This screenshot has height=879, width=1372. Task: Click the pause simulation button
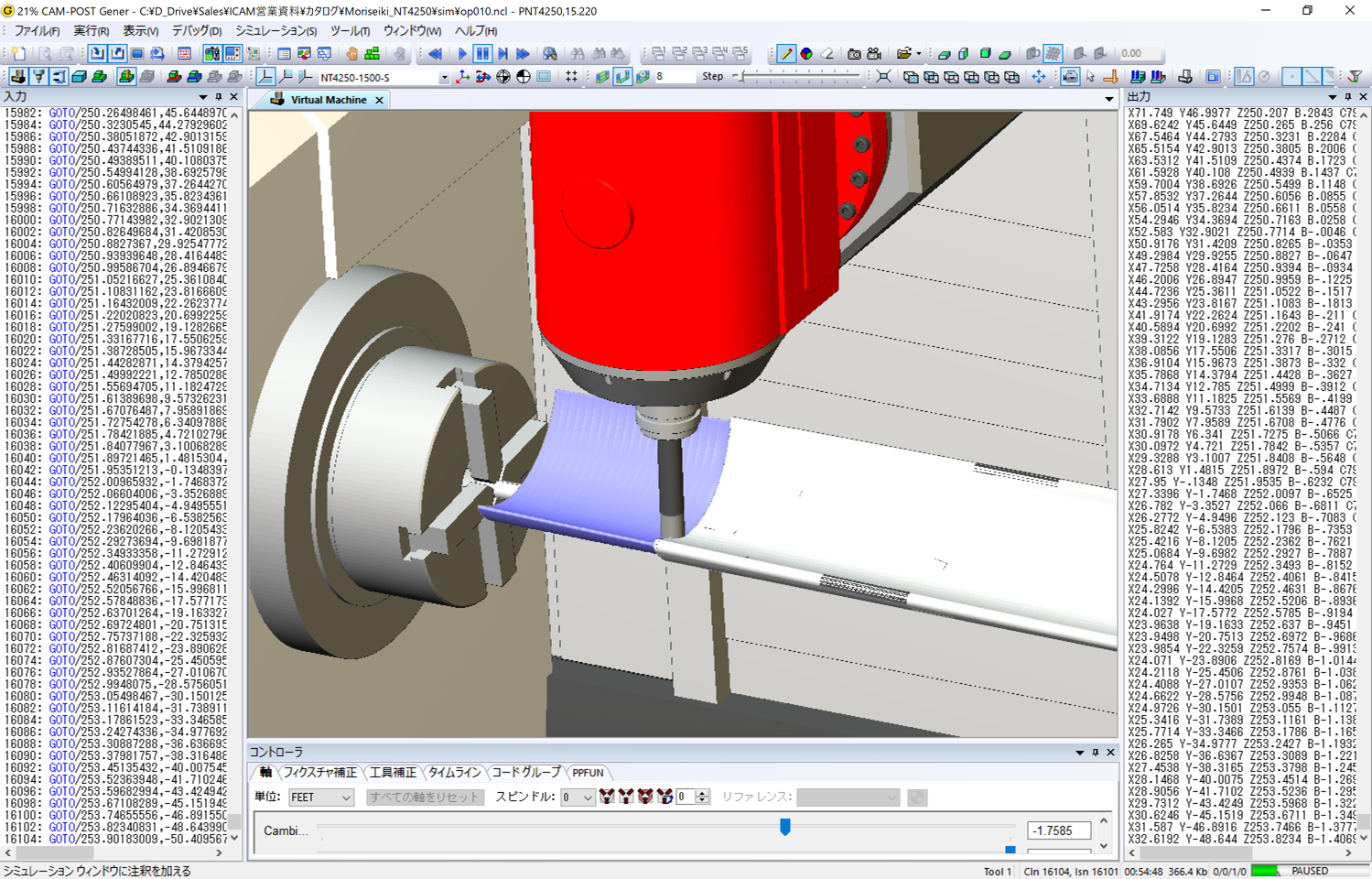pyautogui.click(x=482, y=54)
